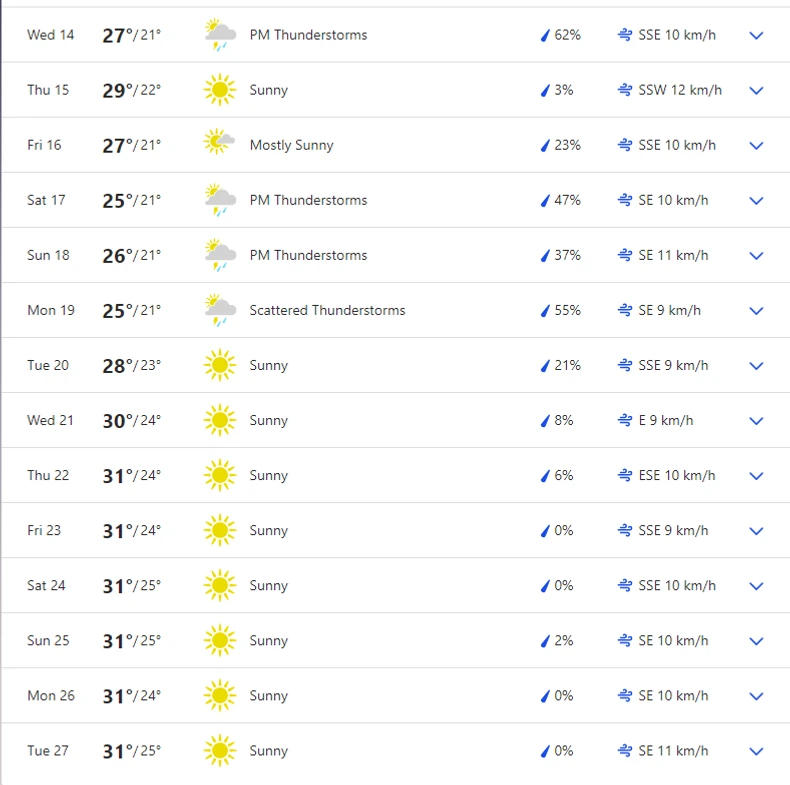Expand the Fri 16 row chevron
This screenshot has width=790, height=785.
[756, 145]
